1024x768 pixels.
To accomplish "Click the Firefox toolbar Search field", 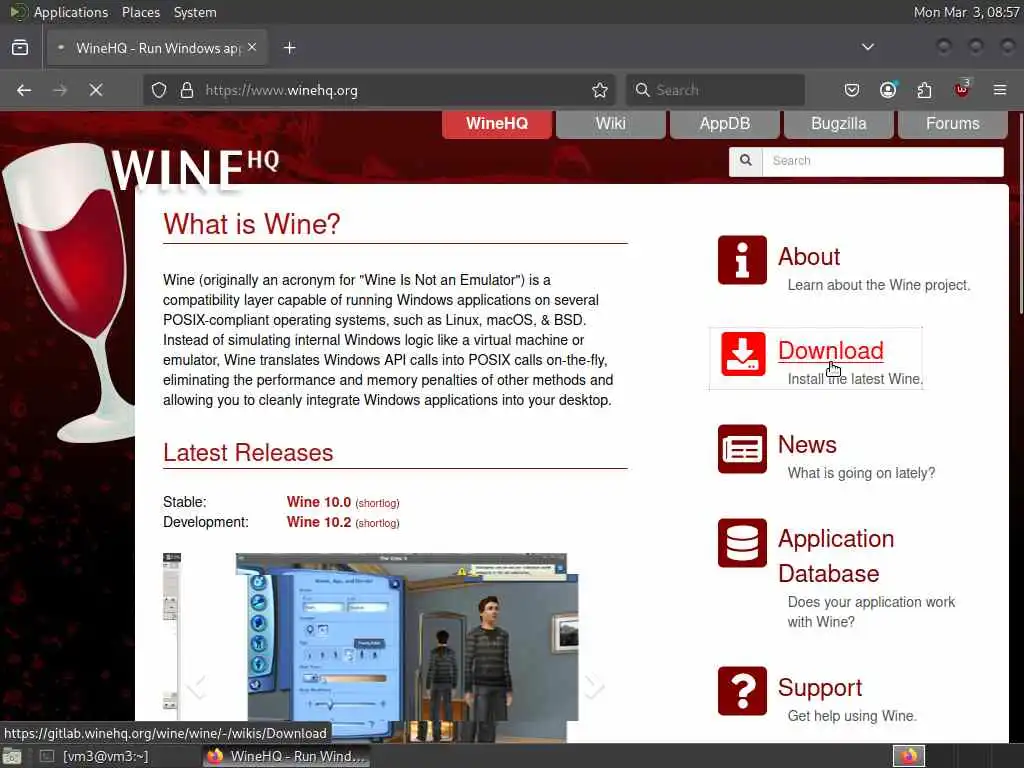I will pyautogui.click(x=716, y=90).
